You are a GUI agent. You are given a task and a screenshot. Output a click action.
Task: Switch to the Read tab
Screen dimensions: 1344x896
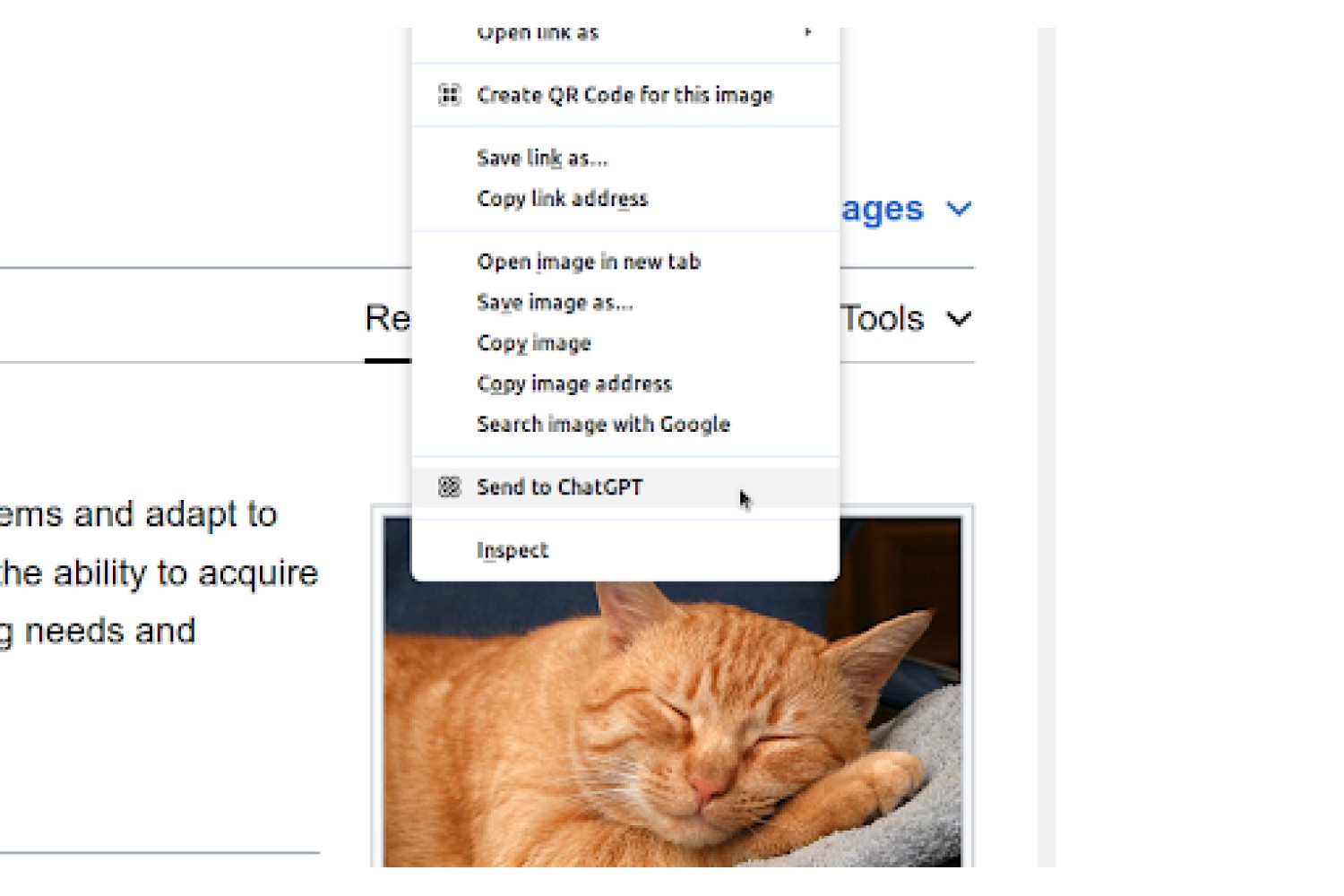pyautogui.click(x=388, y=319)
